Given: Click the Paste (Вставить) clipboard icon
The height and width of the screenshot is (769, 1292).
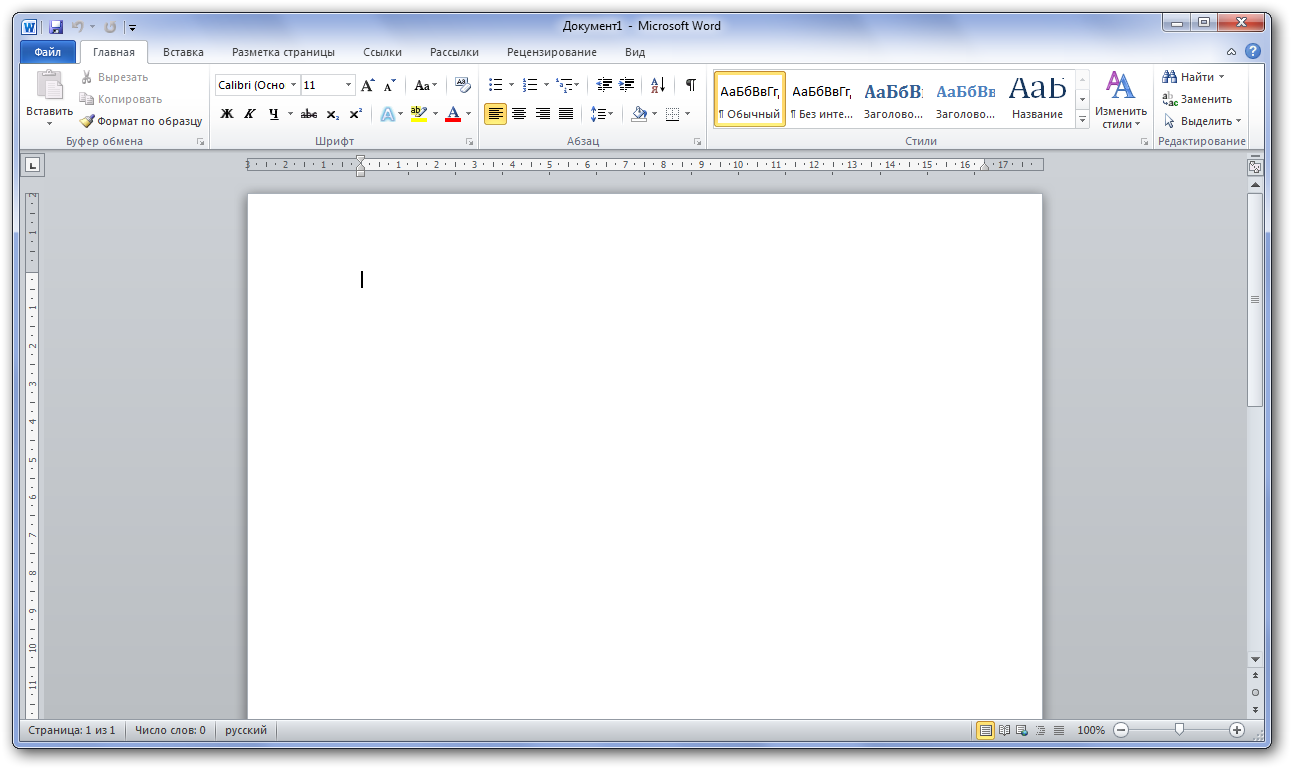Looking at the screenshot, I should [49, 85].
